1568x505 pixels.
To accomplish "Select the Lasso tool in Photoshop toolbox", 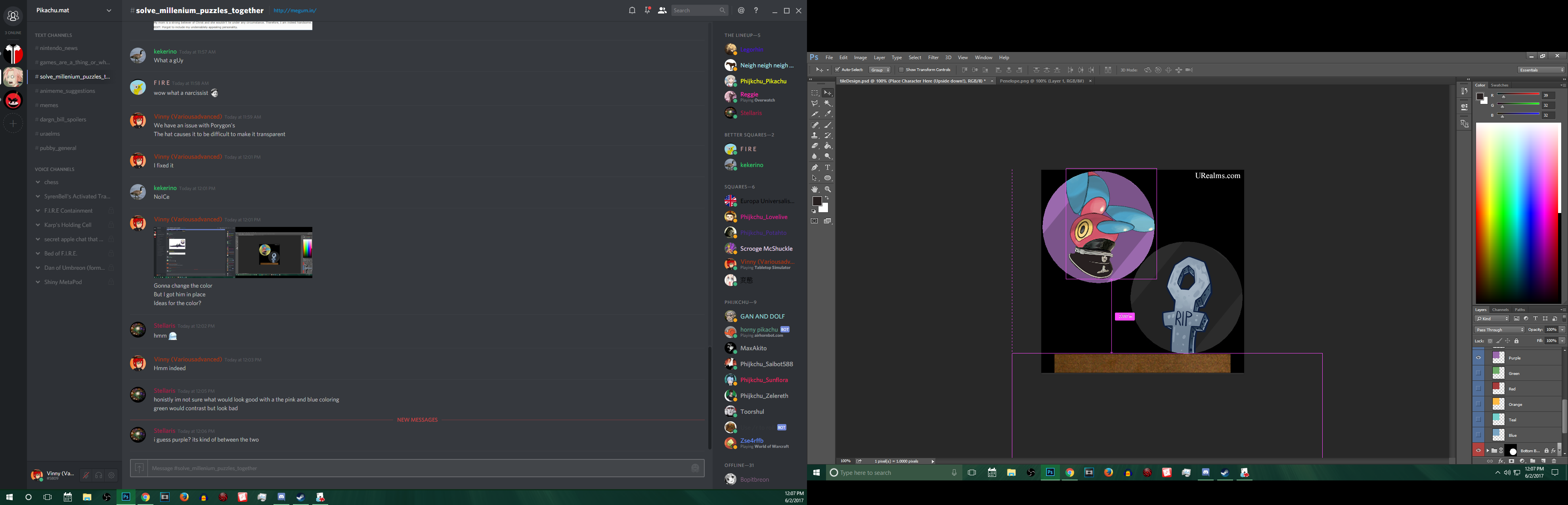I will (815, 104).
